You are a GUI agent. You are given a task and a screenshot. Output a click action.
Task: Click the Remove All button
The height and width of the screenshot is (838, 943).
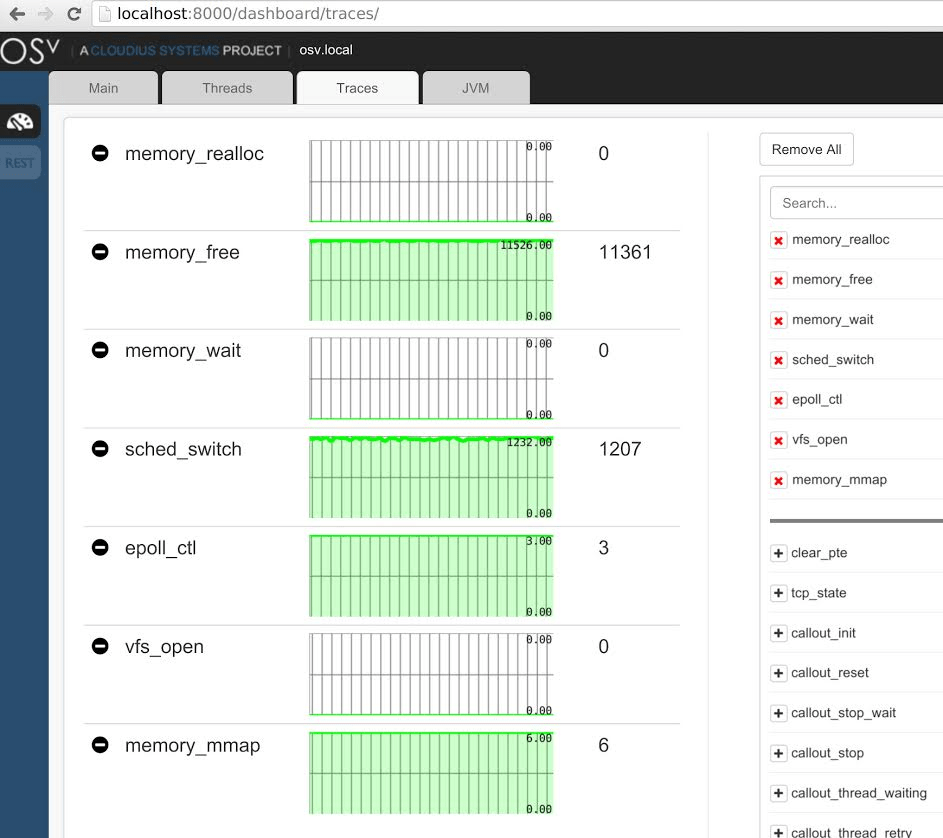[806, 149]
